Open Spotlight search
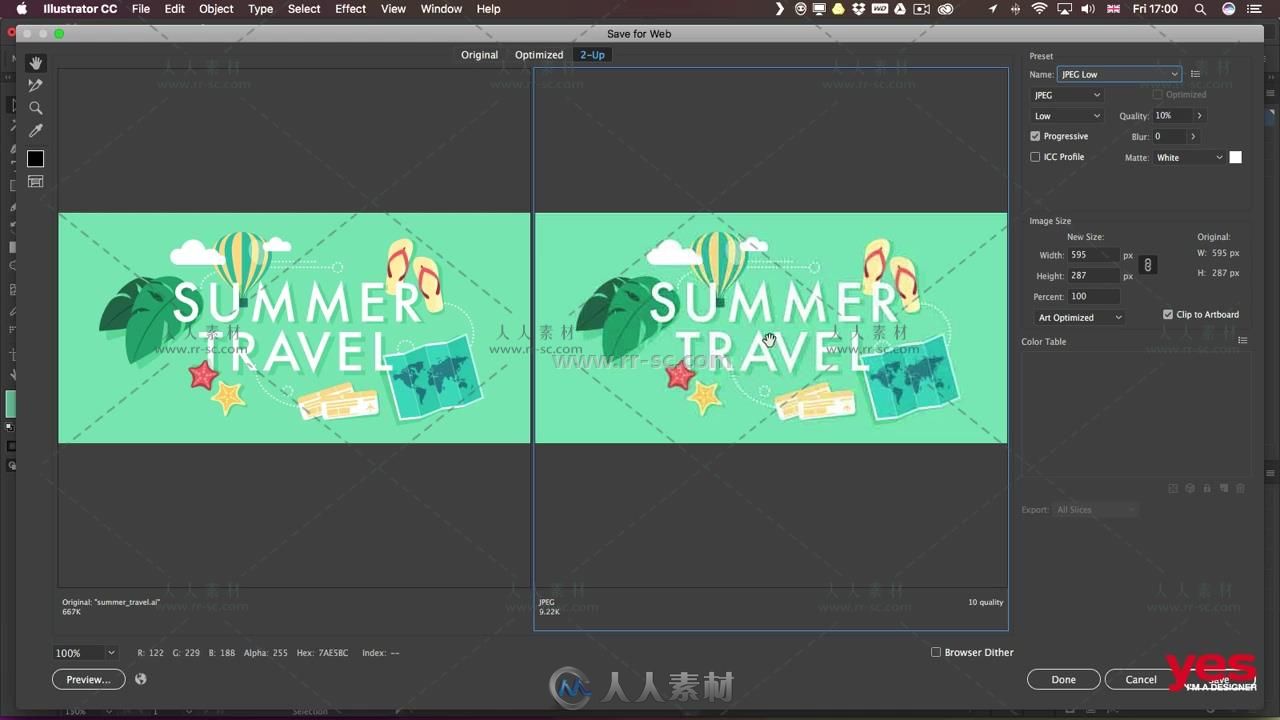 coord(1200,9)
